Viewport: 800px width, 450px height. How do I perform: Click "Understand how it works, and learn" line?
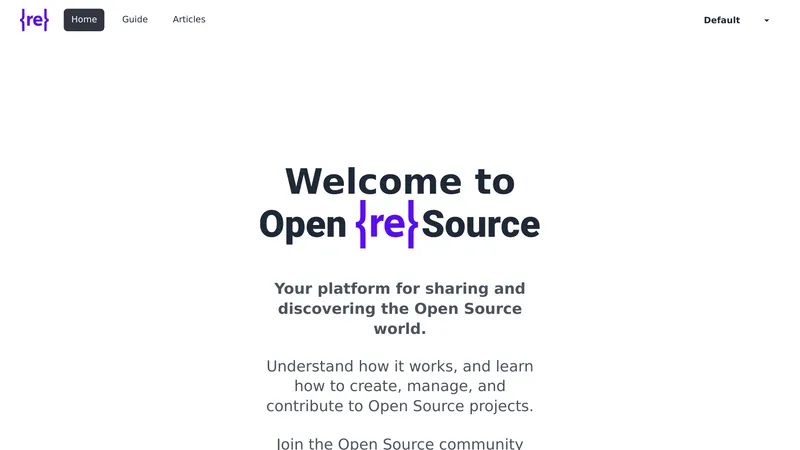[400, 367]
